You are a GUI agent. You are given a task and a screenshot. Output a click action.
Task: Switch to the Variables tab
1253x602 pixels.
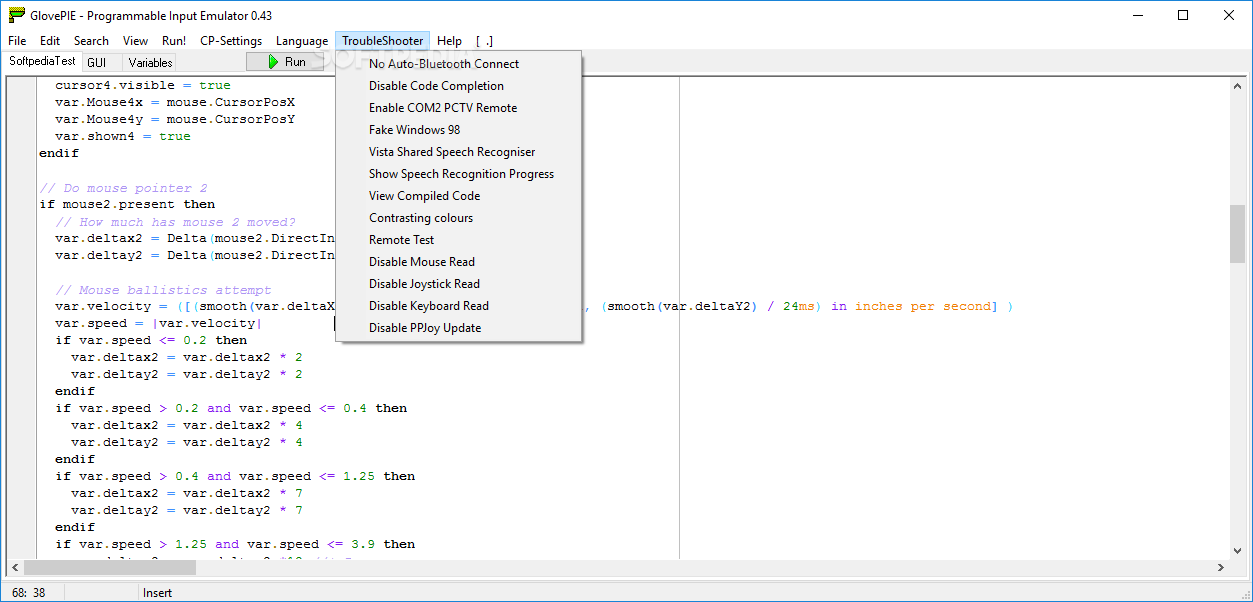click(150, 62)
